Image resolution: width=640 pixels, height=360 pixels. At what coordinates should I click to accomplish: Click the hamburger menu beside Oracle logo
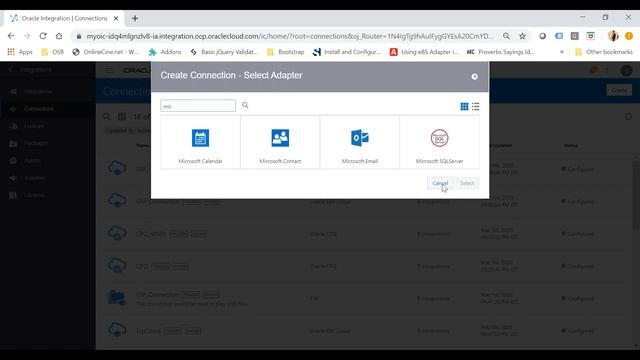[109, 70]
